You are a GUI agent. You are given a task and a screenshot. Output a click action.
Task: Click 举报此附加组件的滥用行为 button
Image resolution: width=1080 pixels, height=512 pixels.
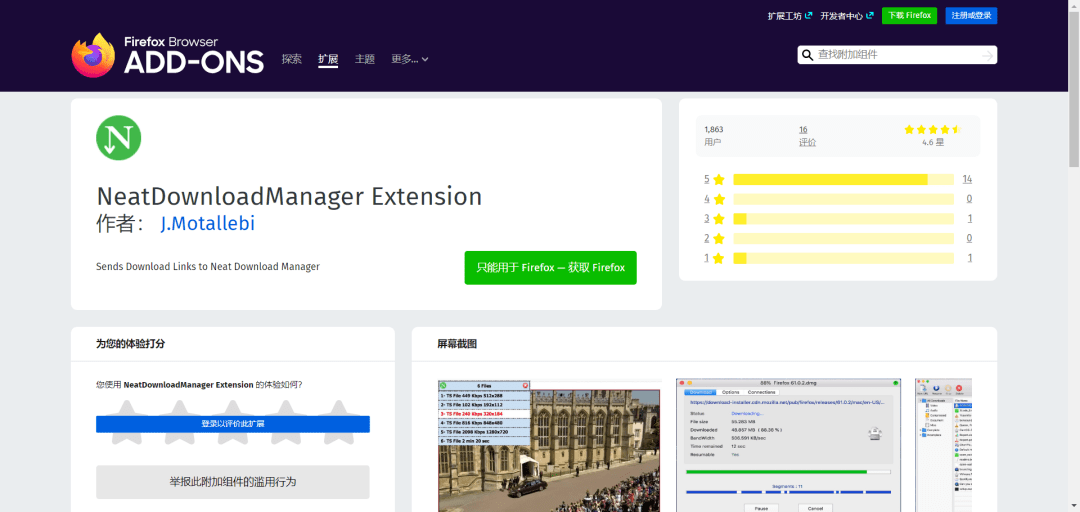point(233,482)
